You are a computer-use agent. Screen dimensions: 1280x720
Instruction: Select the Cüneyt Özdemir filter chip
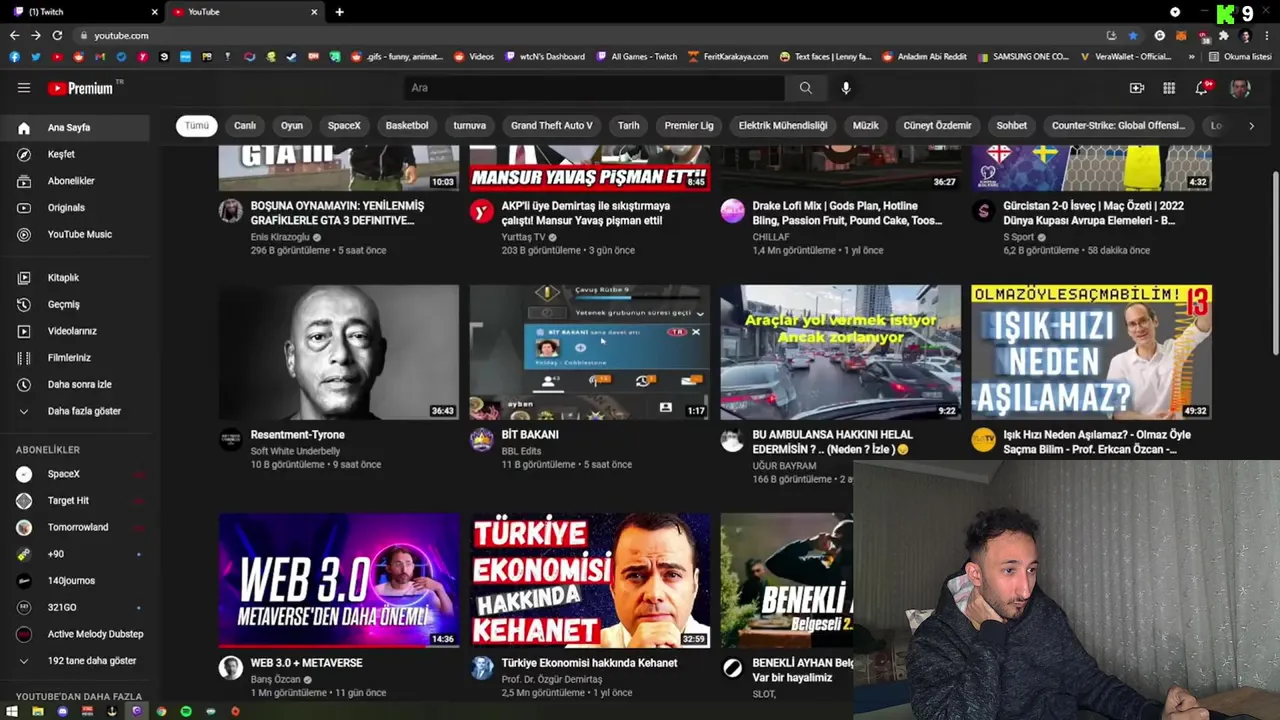click(x=937, y=126)
